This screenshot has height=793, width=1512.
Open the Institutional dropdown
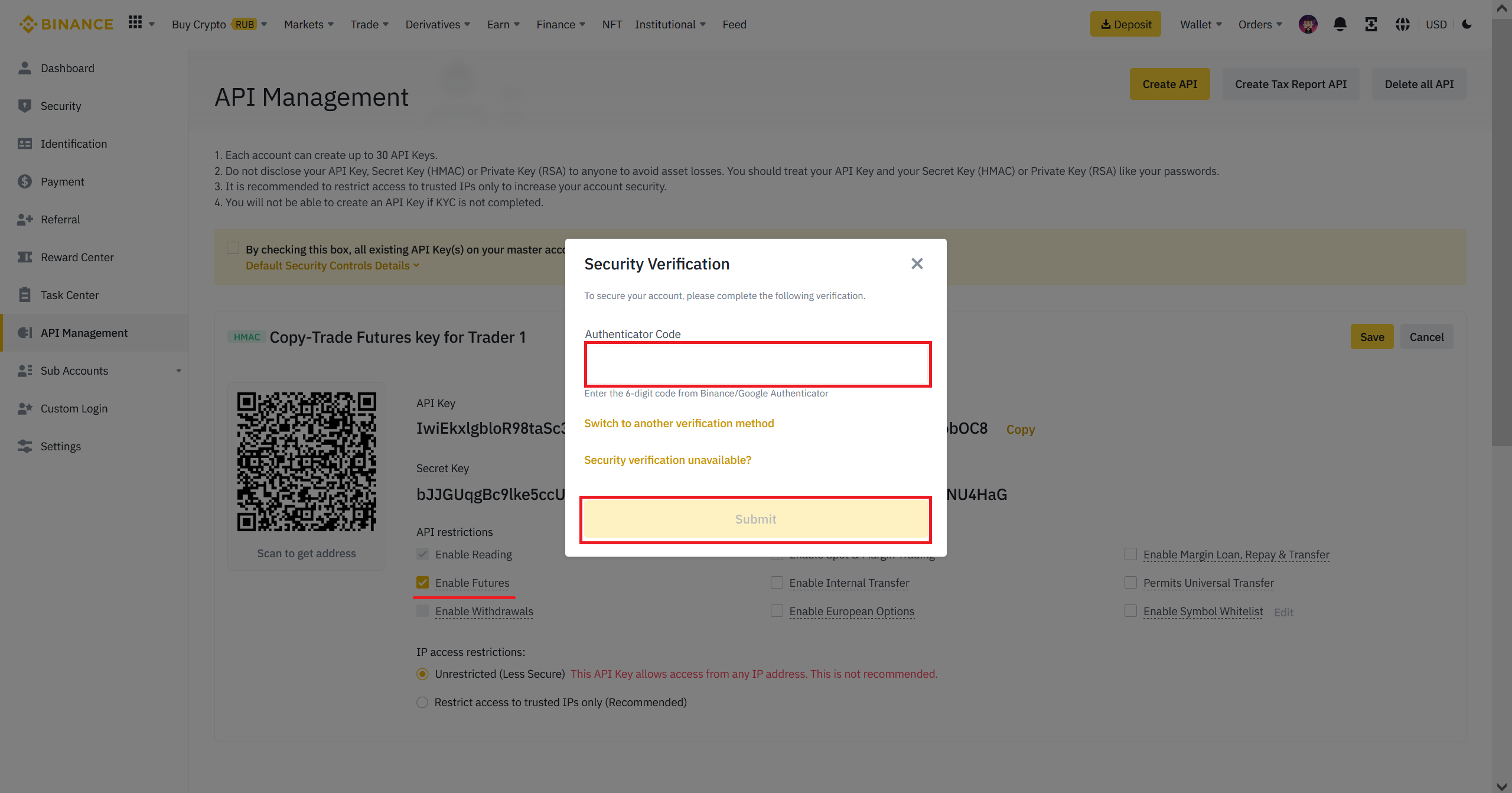coord(670,24)
